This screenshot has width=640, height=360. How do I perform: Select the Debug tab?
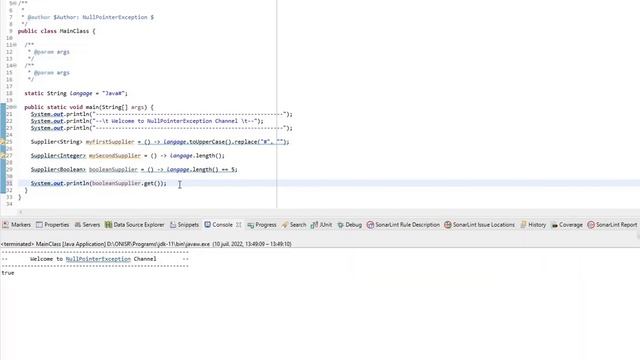[x=349, y=224]
